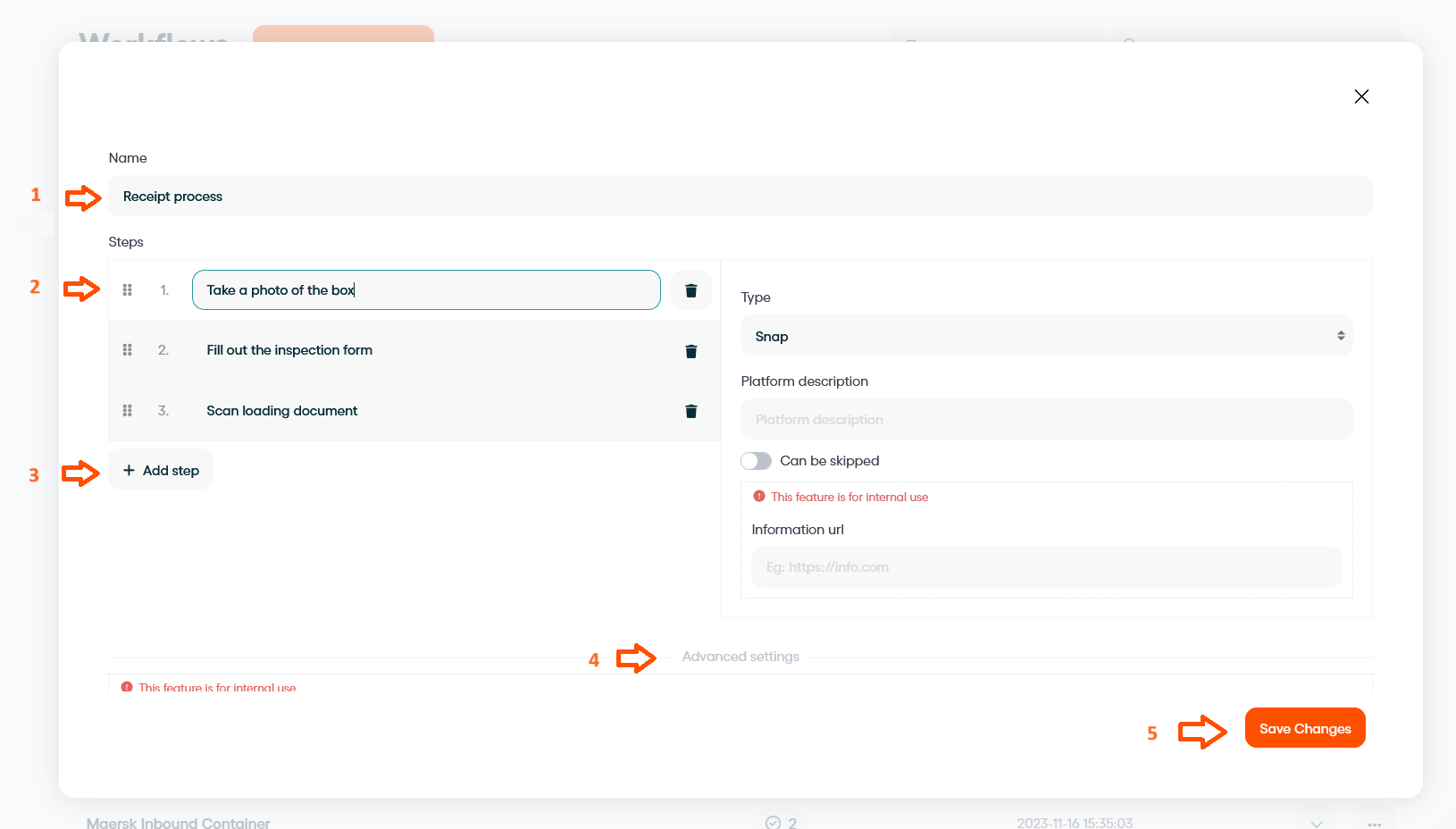The image size is (1456, 829).
Task: Select the Scan loading document step
Action: pyautogui.click(x=282, y=411)
